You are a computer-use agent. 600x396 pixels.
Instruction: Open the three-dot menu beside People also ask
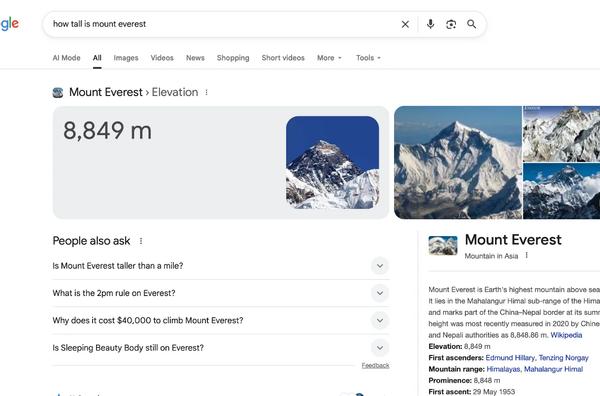point(141,241)
